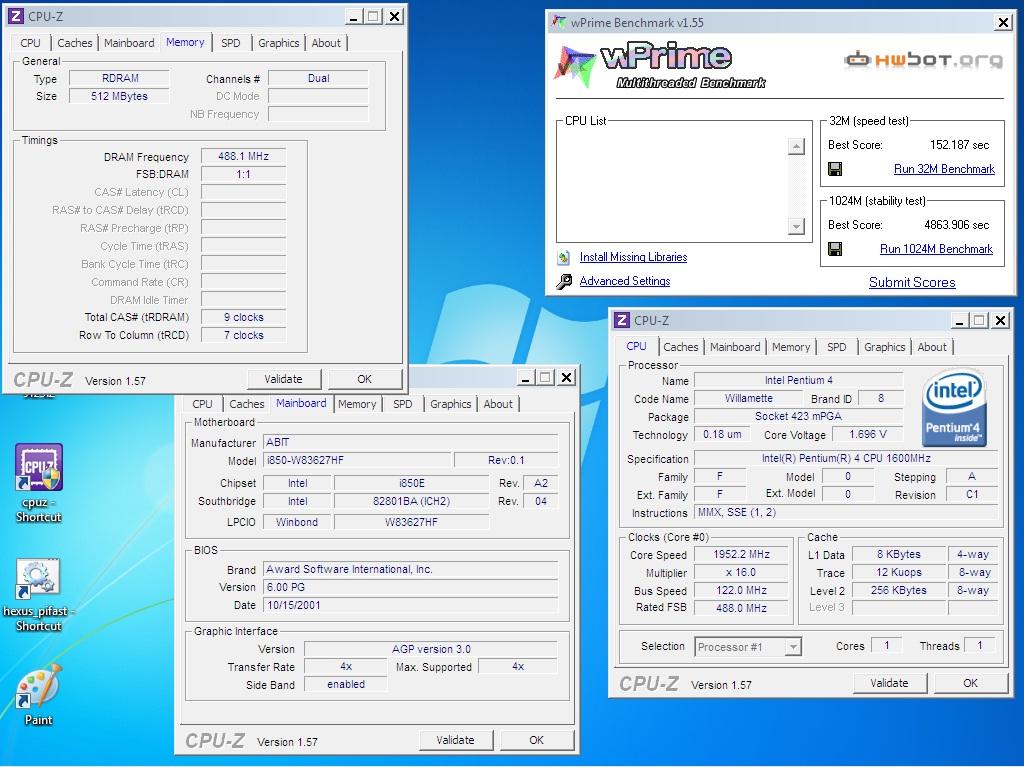Open the cpuz Shortcut desktop icon

point(39,483)
